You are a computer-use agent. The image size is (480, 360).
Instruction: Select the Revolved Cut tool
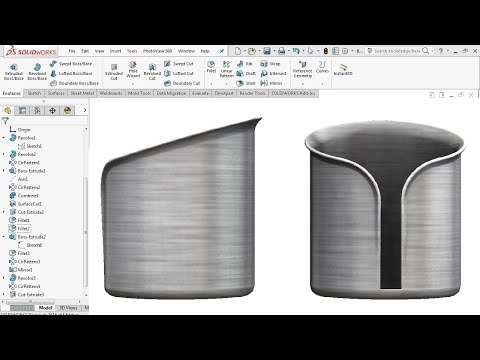tap(152, 72)
